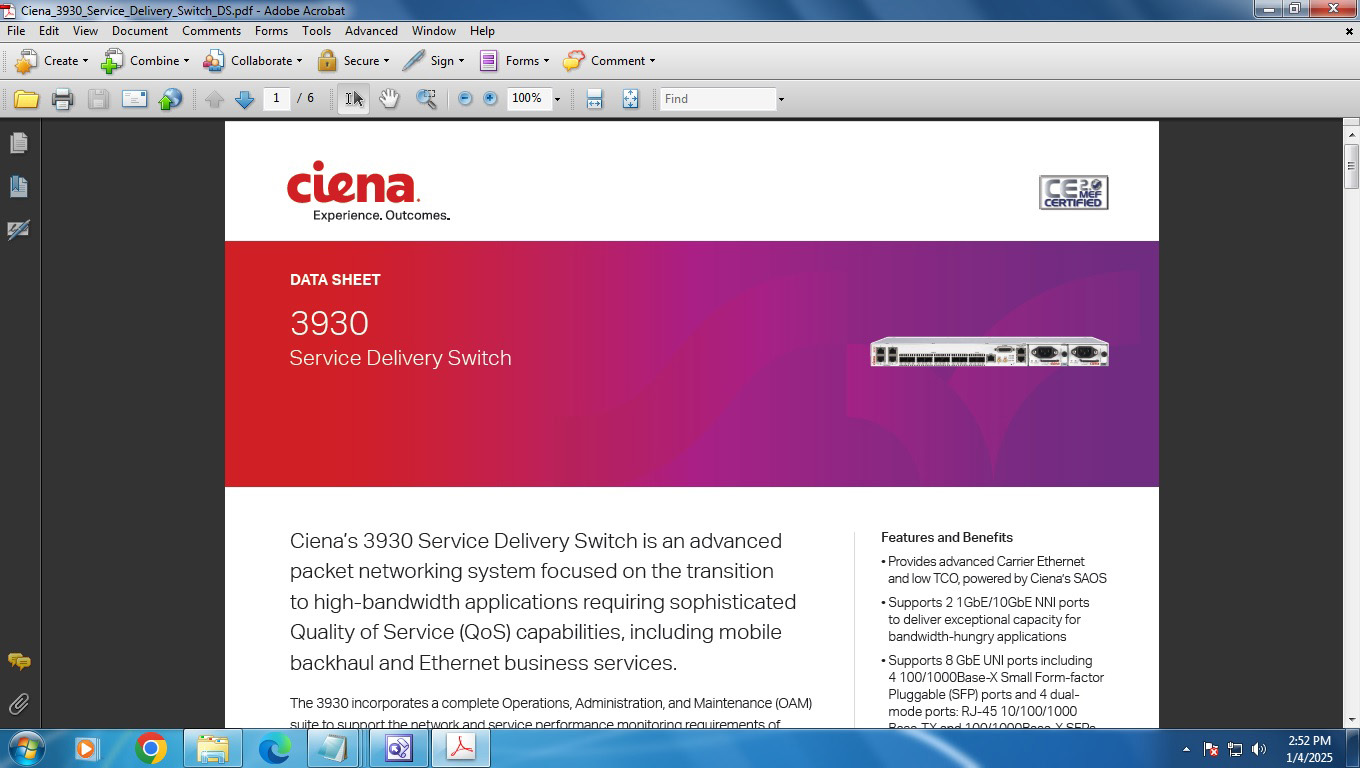This screenshot has height=768, width=1360.
Task: Expand the Comment toolbar menu
Action: 609,61
